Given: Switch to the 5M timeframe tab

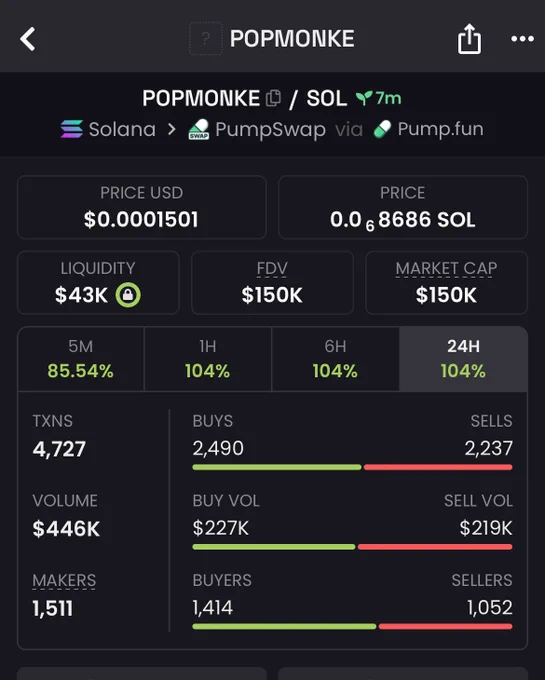Looking at the screenshot, I should pos(81,359).
